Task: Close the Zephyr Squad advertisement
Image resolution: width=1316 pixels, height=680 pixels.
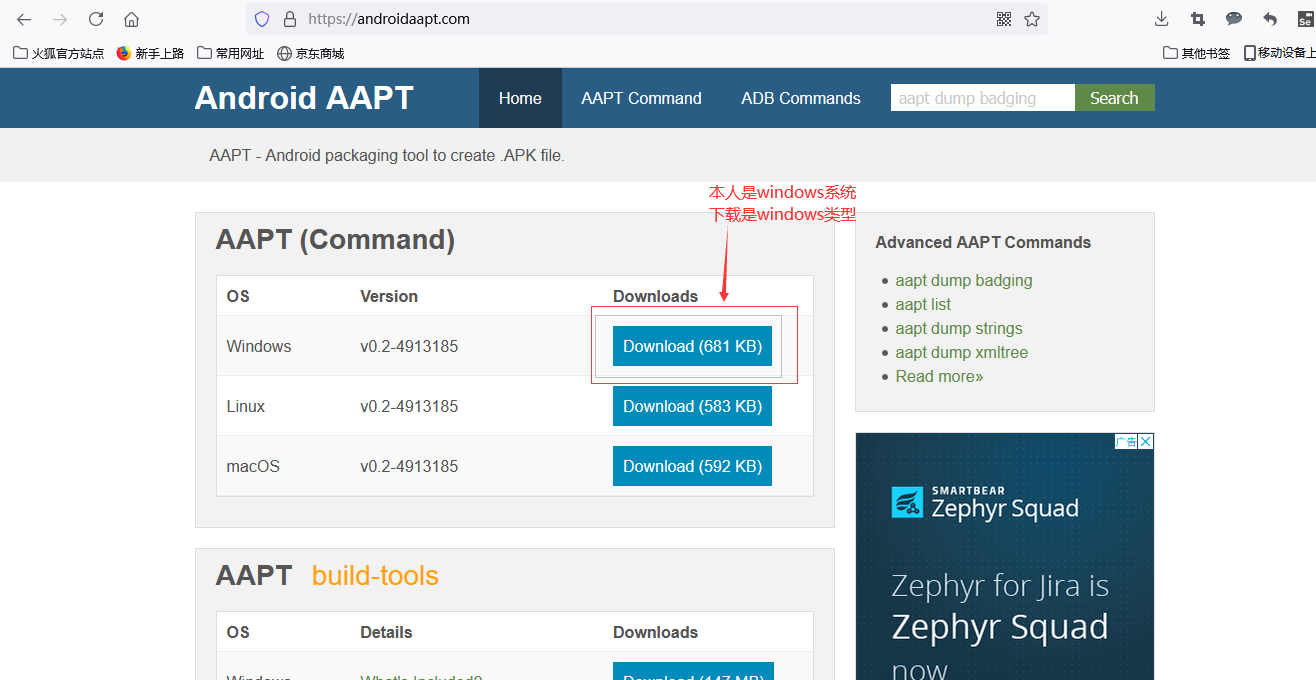Action: [1145, 440]
